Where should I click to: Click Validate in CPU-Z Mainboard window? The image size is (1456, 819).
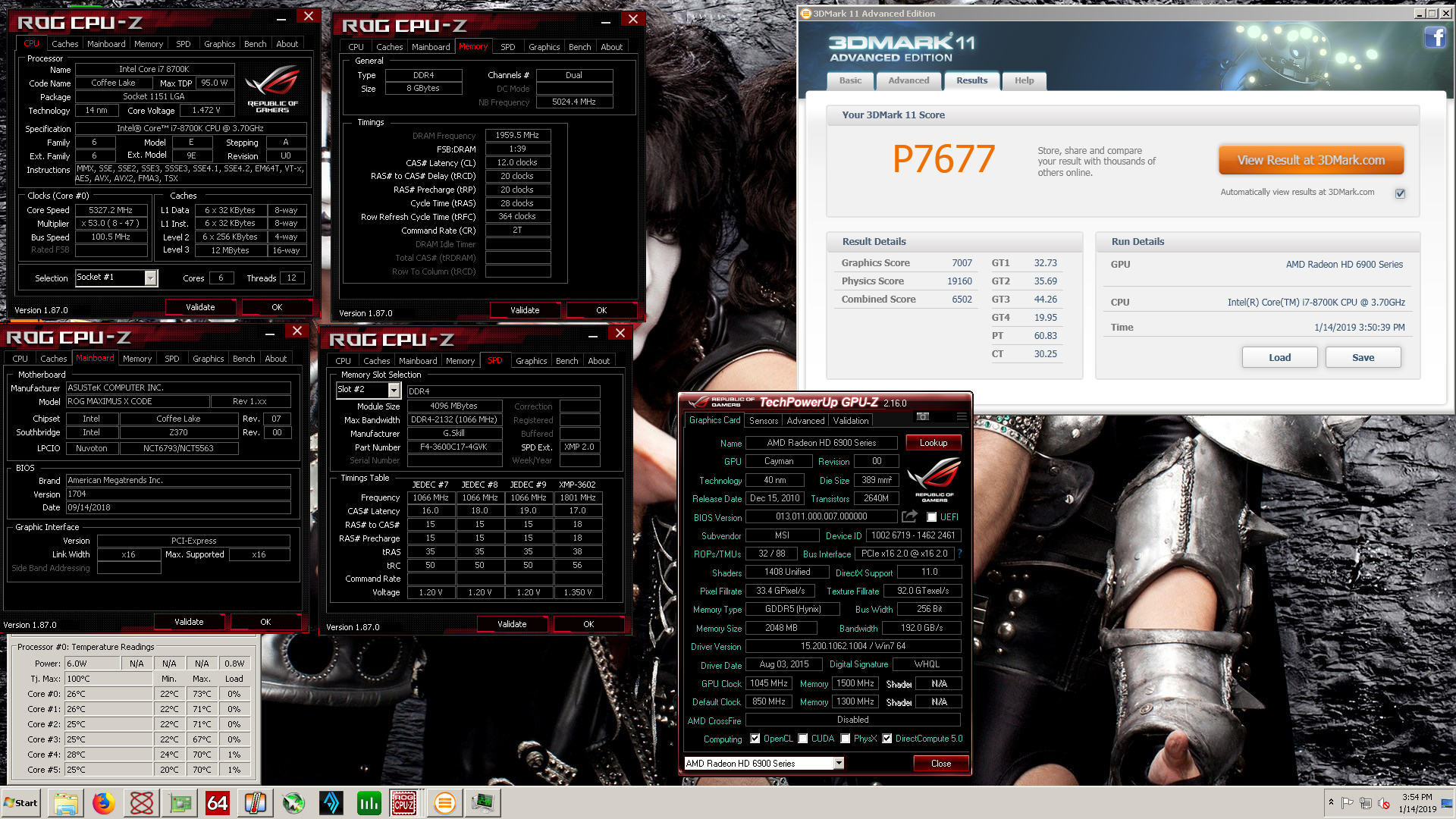pyautogui.click(x=189, y=622)
